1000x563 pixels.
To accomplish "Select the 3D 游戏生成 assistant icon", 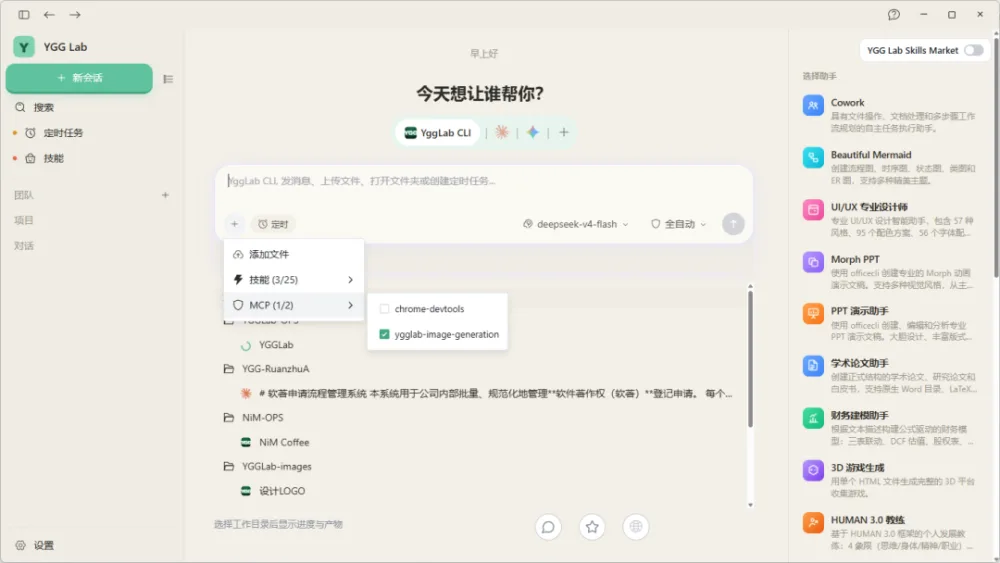I will pos(812,471).
